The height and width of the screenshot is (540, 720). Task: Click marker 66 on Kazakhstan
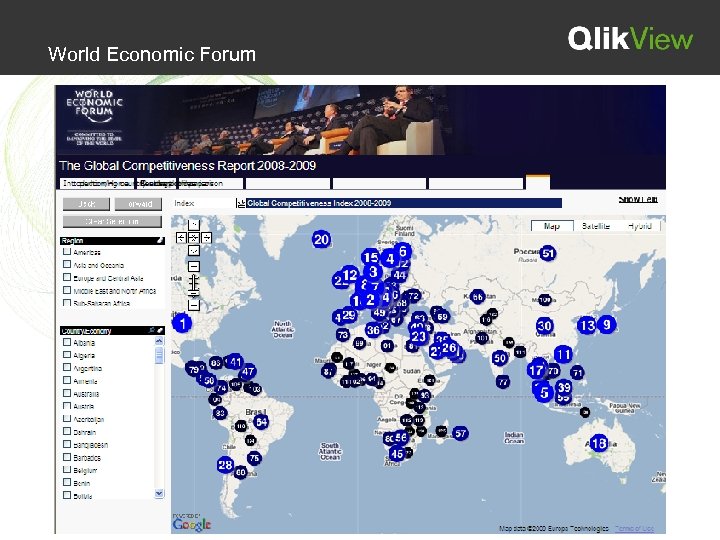tap(478, 297)
